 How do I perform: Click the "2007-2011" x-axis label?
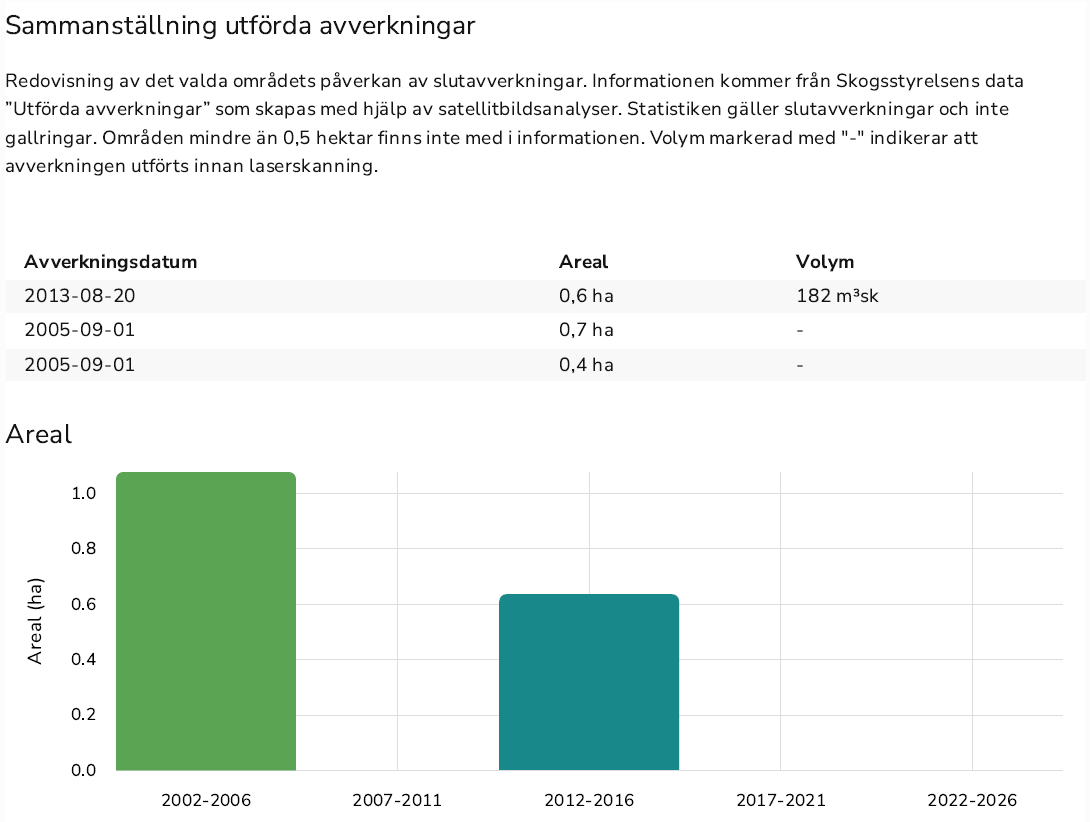click(x=397, y=800)
